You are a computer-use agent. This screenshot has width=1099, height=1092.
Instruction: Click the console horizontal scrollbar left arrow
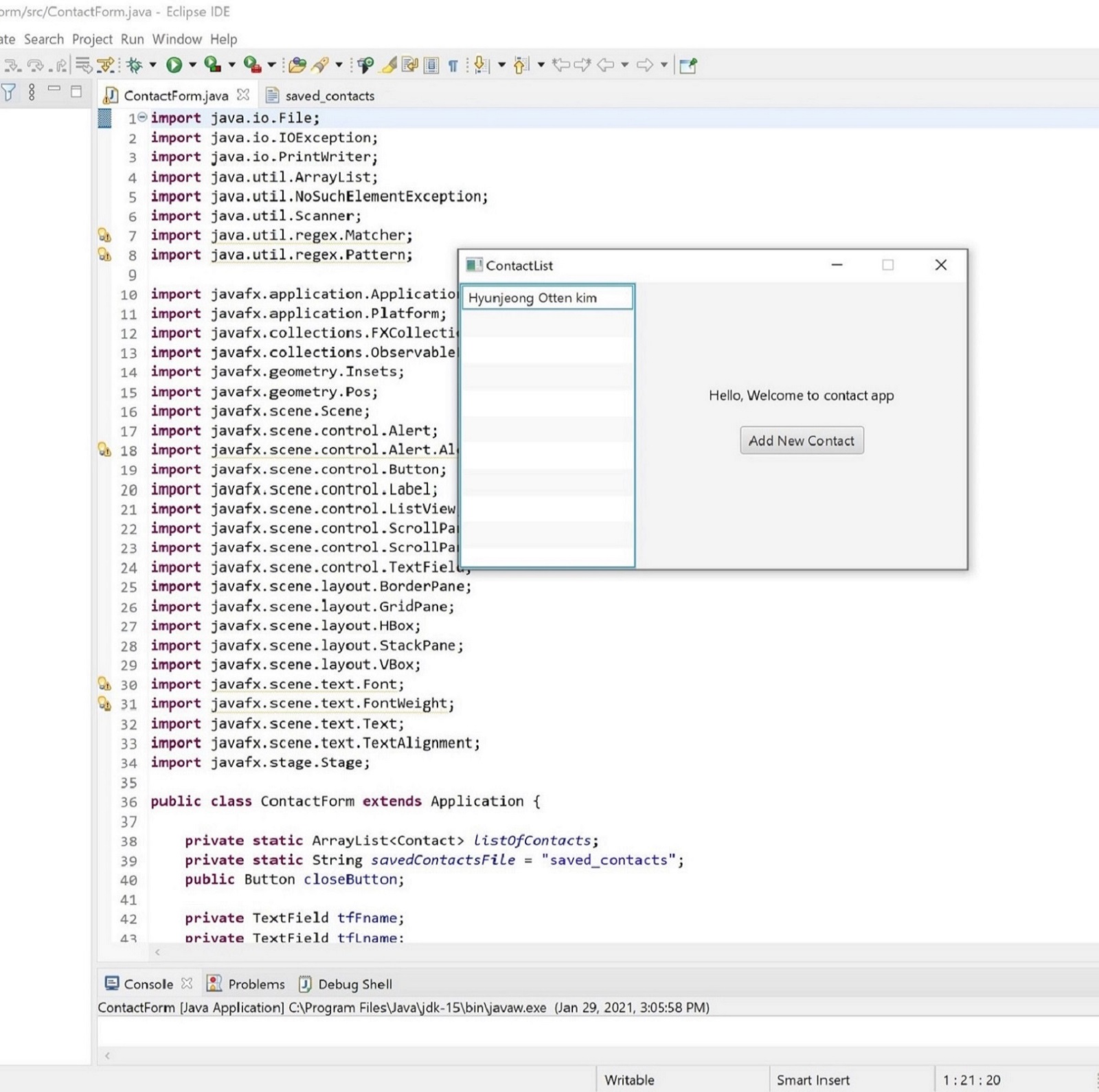pyautogui.click(x=108, y=1055)
